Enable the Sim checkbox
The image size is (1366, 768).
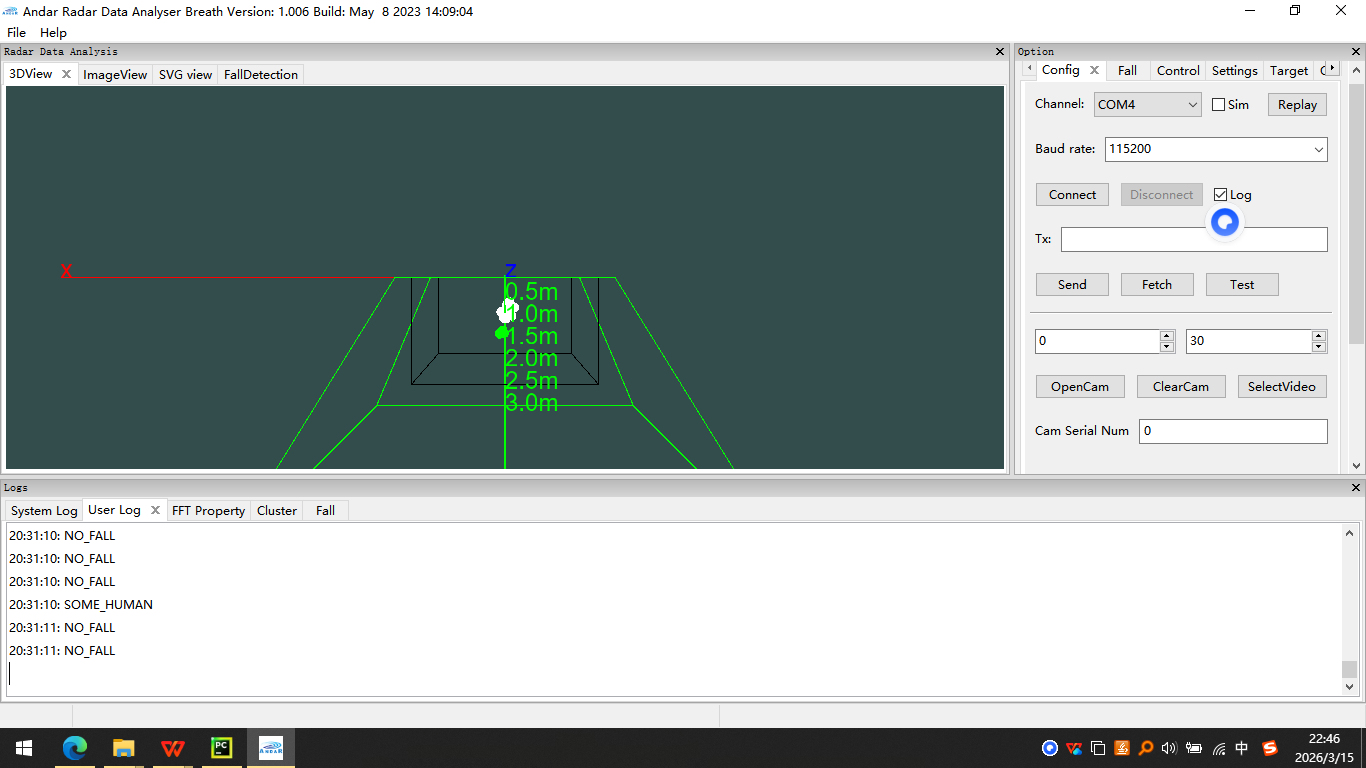(x=1218, y=105)
